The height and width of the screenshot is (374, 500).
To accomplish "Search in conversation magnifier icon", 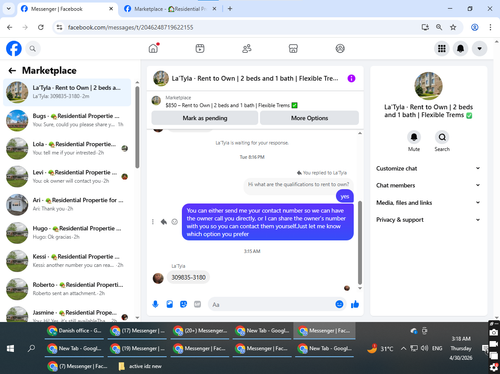I will pyautogui.click(x=442, y=137).
